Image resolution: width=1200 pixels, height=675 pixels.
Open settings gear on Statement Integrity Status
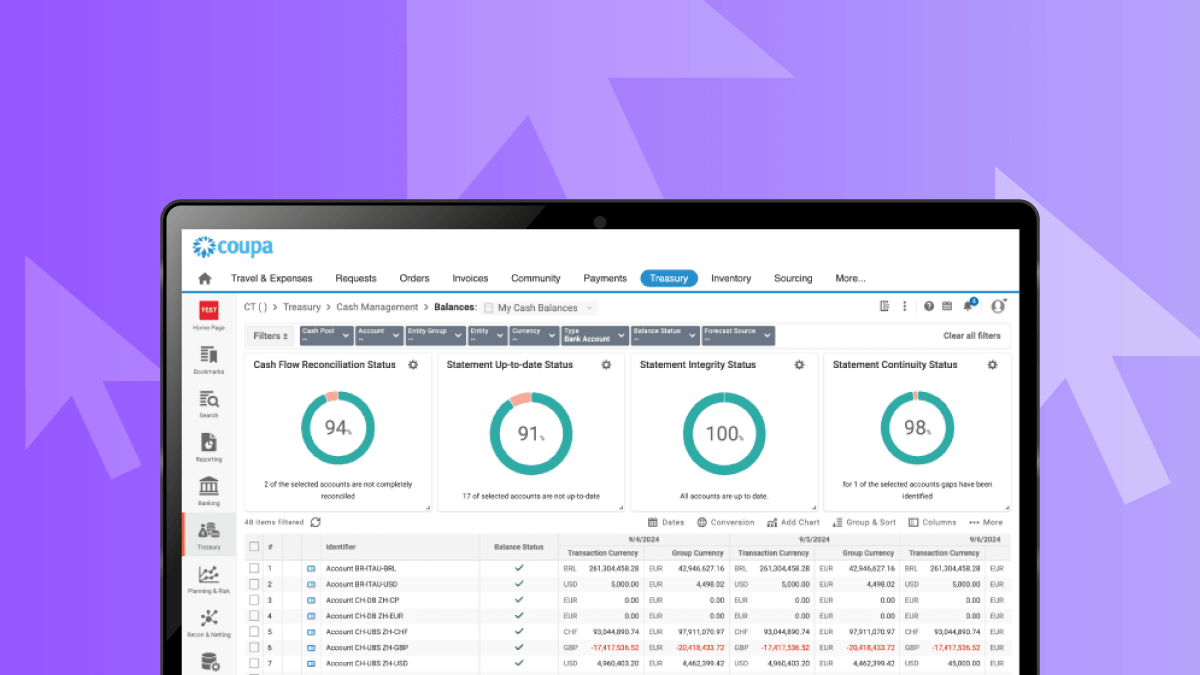coord(799,365)
